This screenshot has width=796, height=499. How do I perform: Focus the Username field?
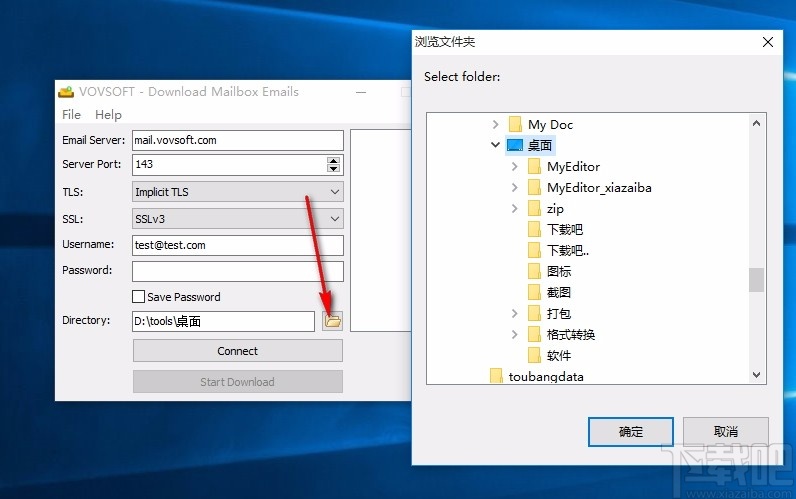click(x=238, y=245)
